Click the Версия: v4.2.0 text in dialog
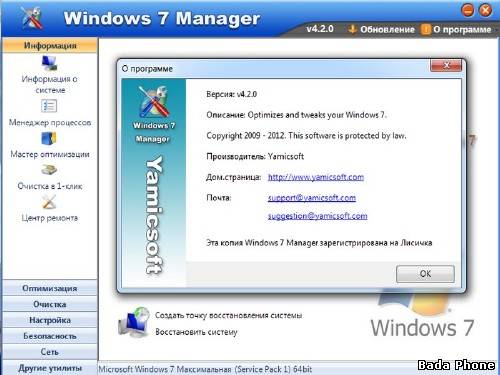The image size is (500, 375). [x=231, y=94]
